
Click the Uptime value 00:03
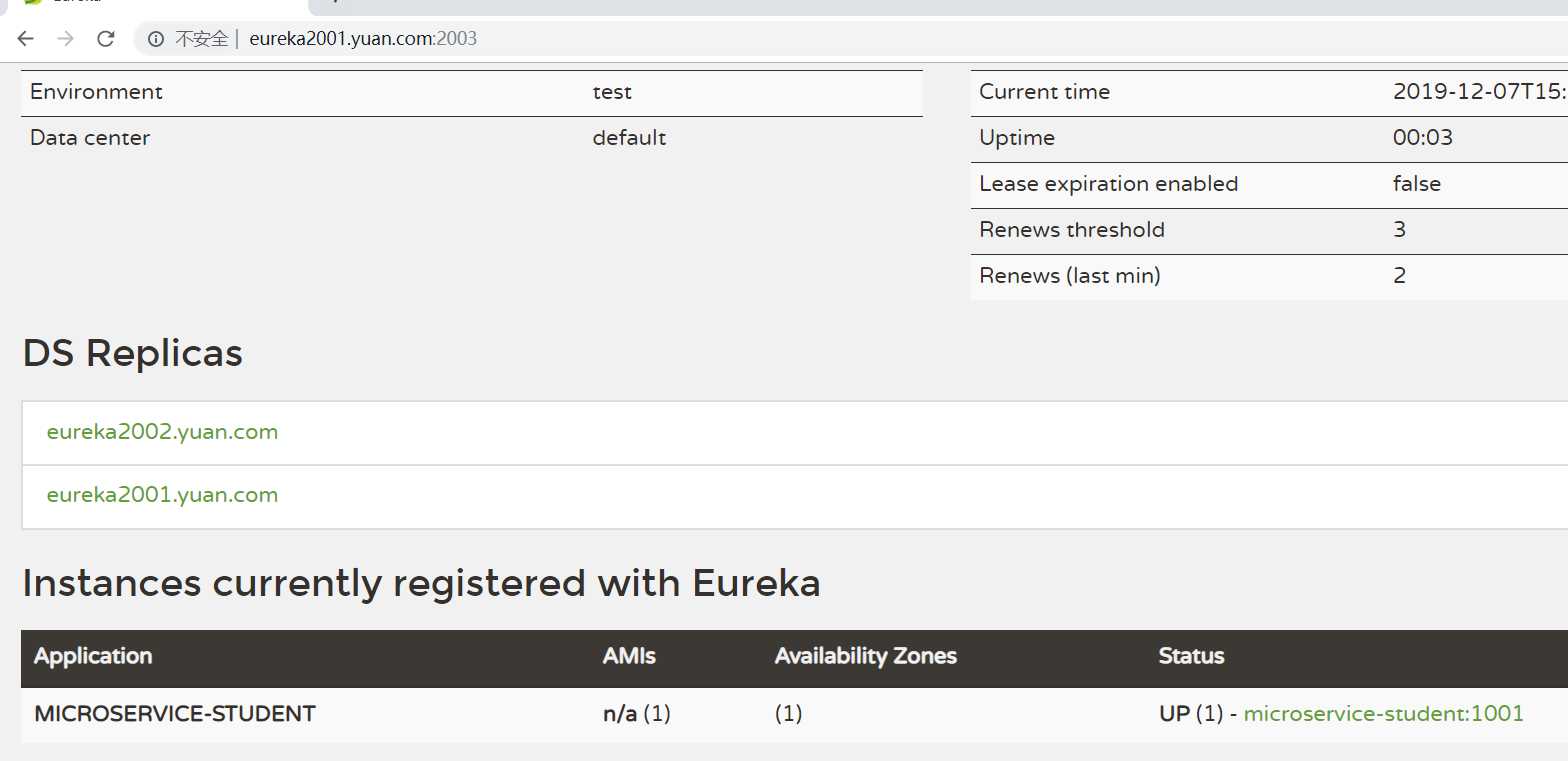[1422, 138]
